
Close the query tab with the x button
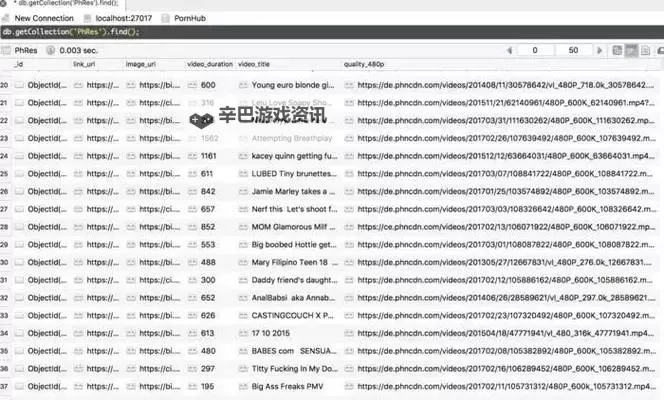(x=8, y=4)
